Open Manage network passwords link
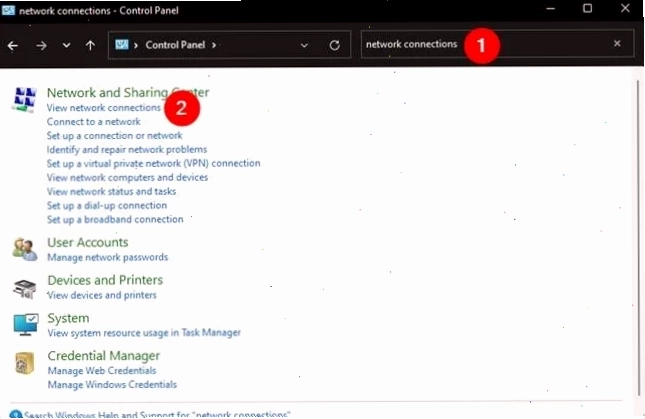 [x=108, y=257]
